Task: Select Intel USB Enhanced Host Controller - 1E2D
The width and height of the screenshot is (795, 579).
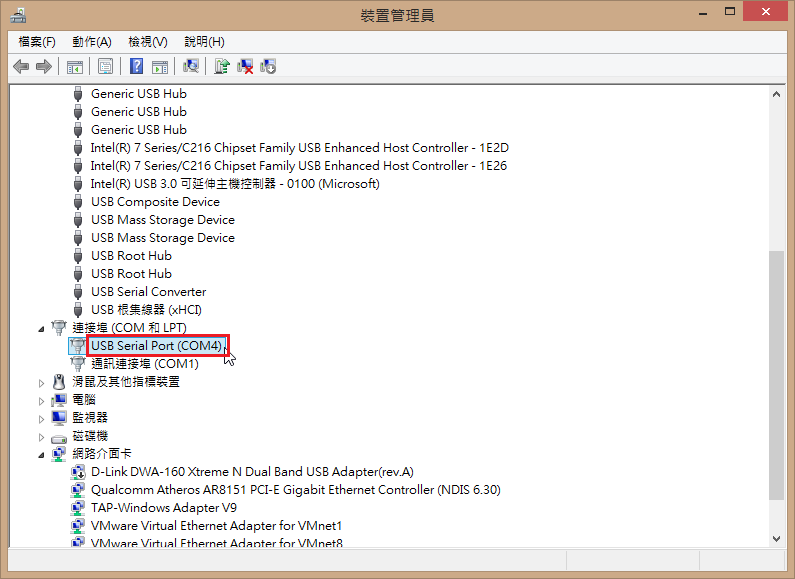Action: (299, 148)
